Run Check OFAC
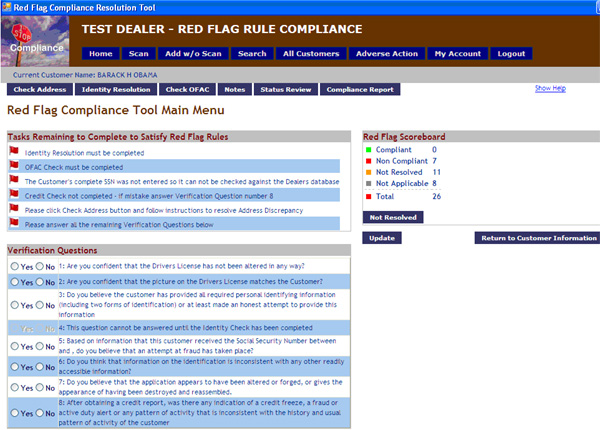Screen dimensions: 600x430 (x=188, y=90)
